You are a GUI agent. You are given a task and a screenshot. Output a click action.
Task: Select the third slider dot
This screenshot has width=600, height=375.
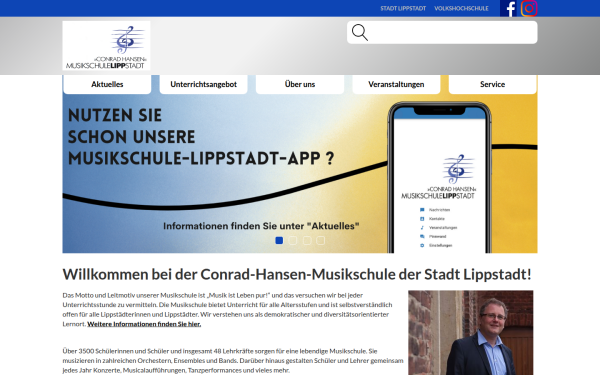pos(307,240)
